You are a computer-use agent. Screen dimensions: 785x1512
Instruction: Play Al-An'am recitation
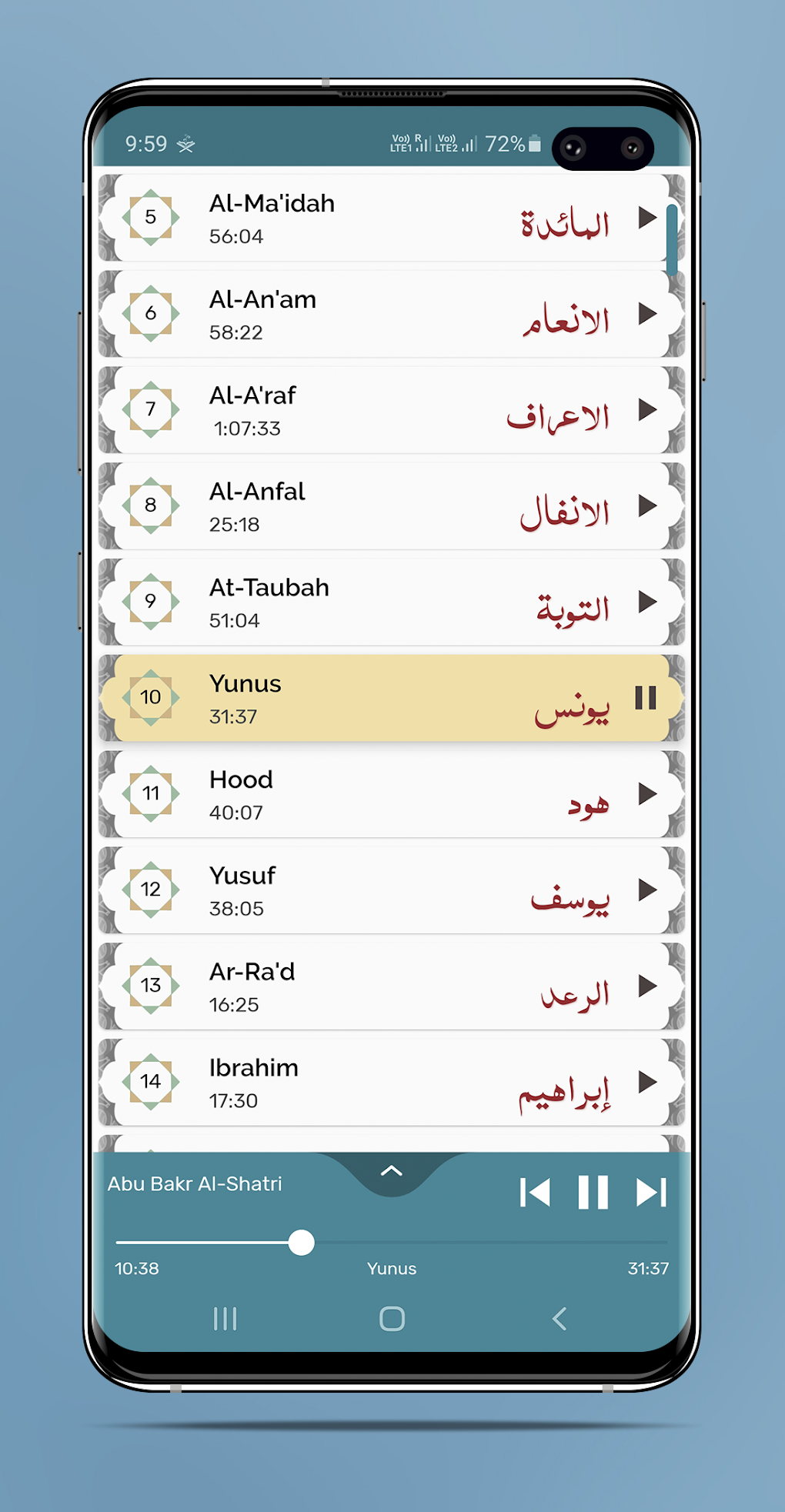[647, 314]
